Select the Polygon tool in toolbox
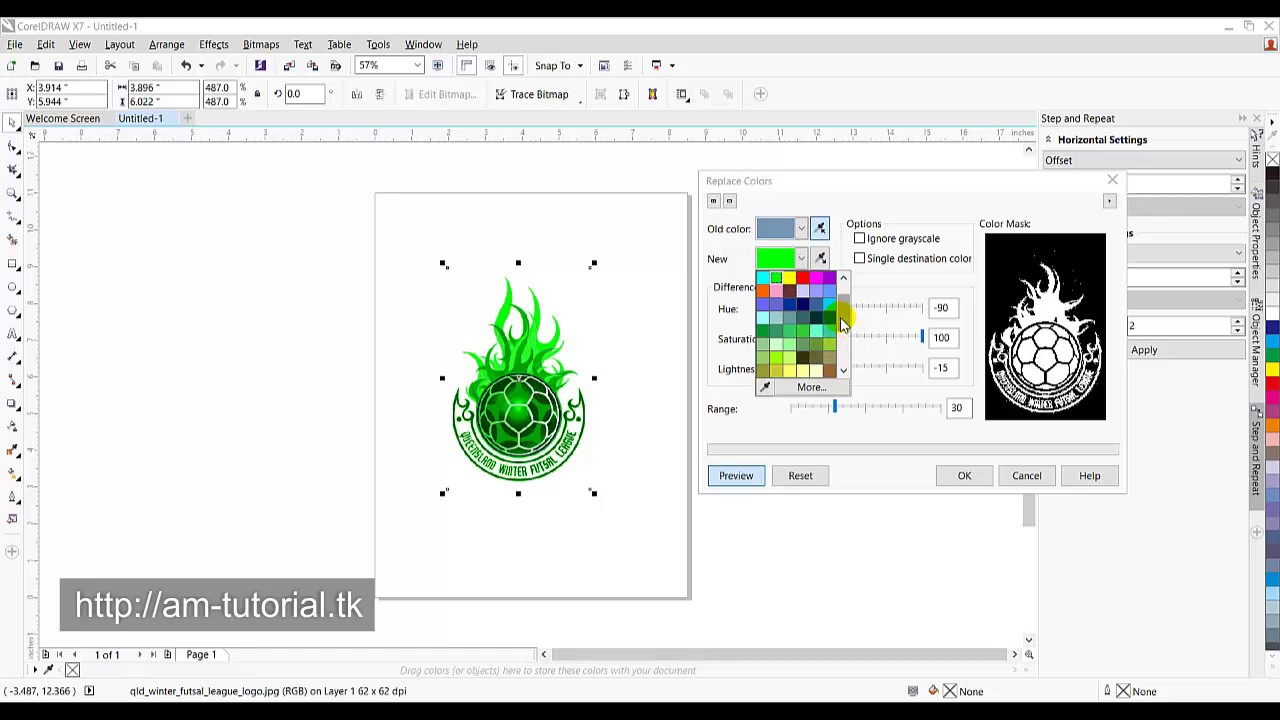 (x=13, y=310)
